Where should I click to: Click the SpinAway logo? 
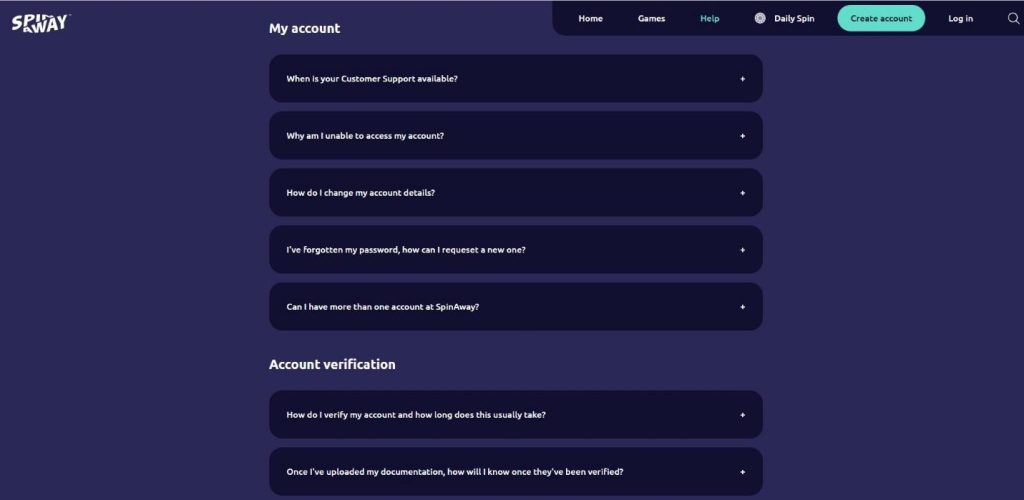point(40,23)
